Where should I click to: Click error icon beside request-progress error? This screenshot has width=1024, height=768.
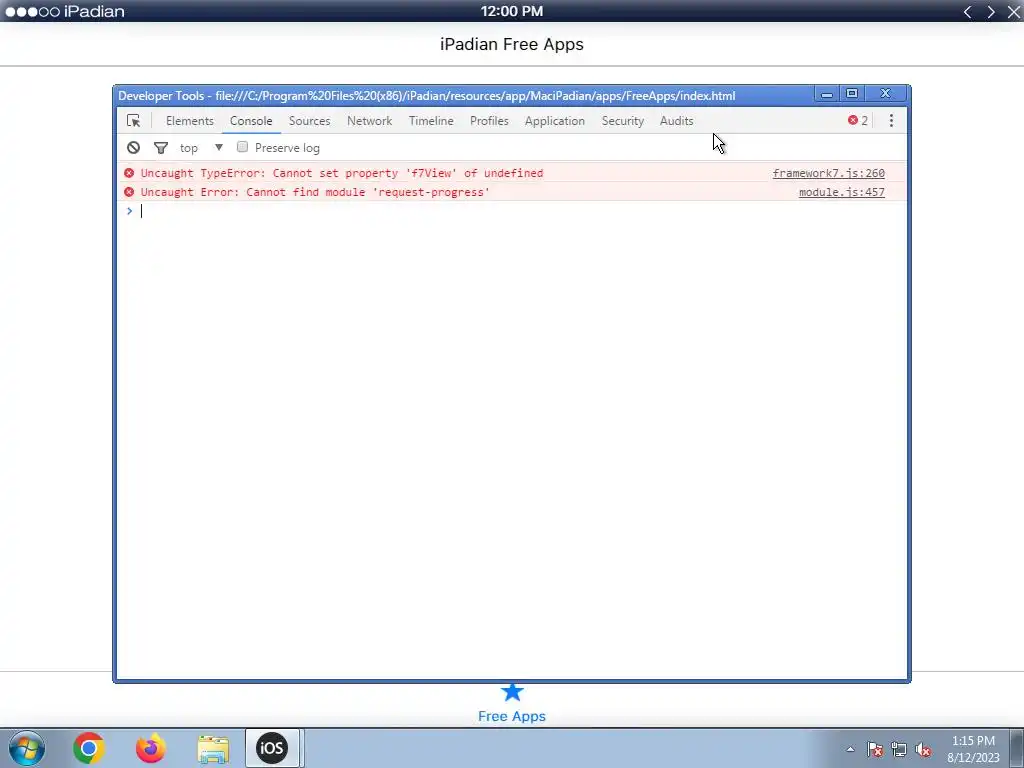tap(129, 192)
